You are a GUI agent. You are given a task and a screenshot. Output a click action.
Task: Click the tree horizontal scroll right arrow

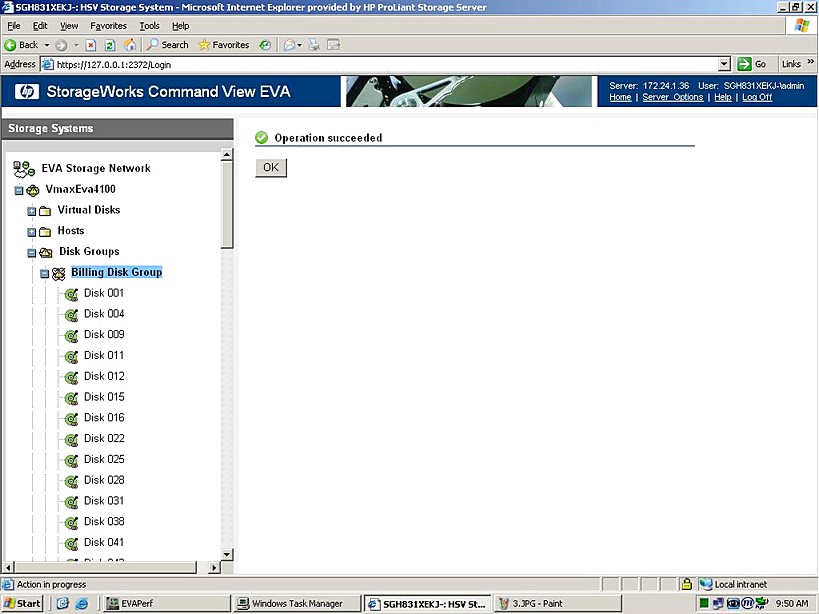214,567
